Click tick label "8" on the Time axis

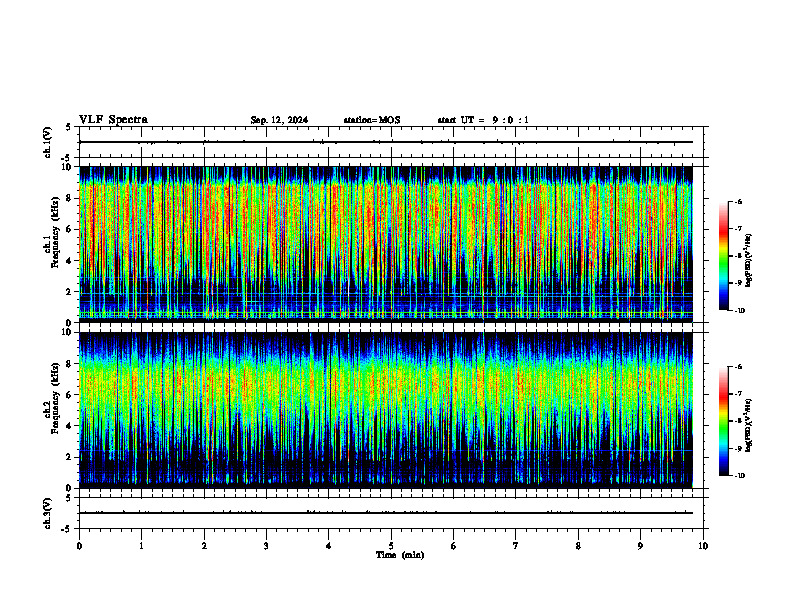point(578,546)
